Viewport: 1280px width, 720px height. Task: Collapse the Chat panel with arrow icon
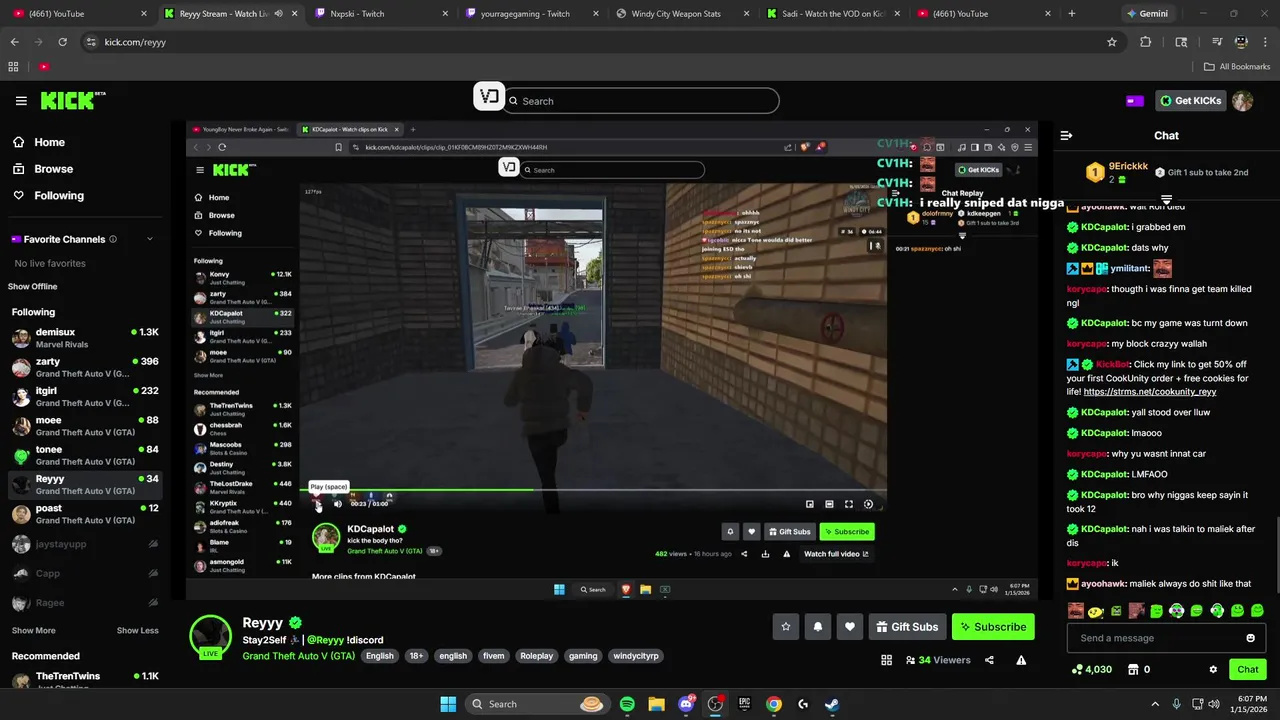click(1066, 135)
